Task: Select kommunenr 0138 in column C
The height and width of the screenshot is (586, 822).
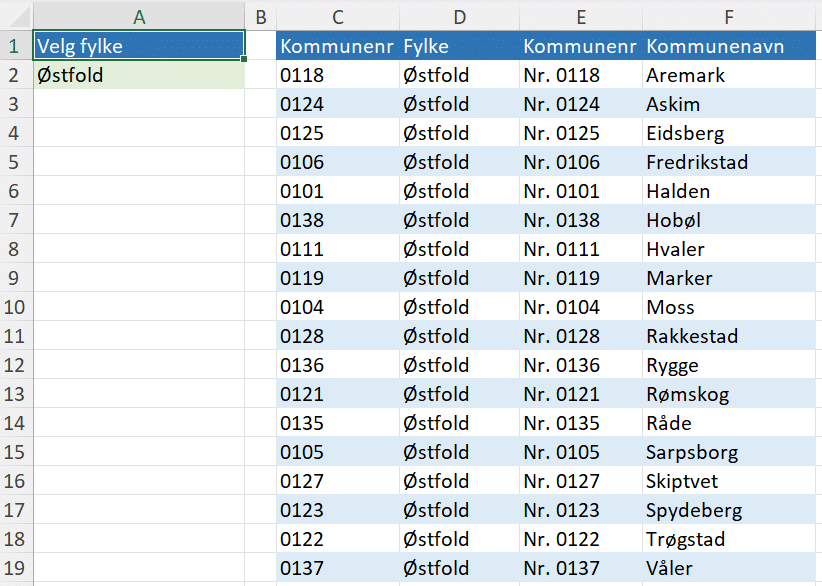Action: click(337, 220)
